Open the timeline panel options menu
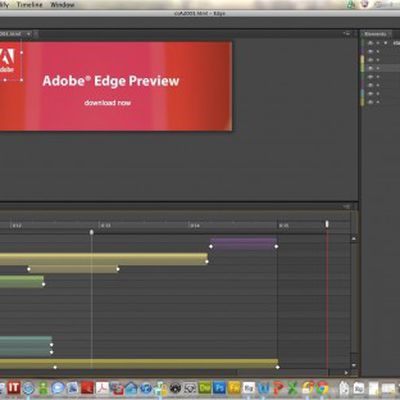Screen dimensions: 400x400 [347, 206]
